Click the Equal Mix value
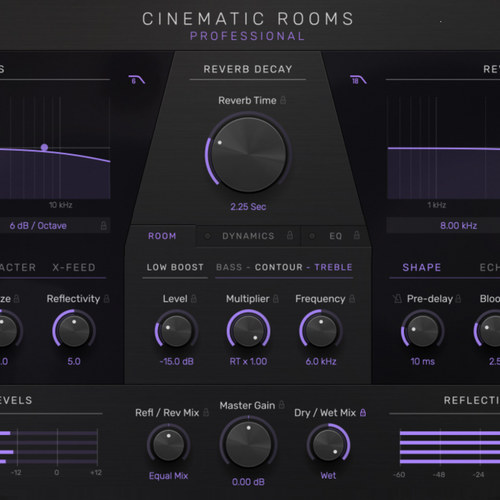 168,476
